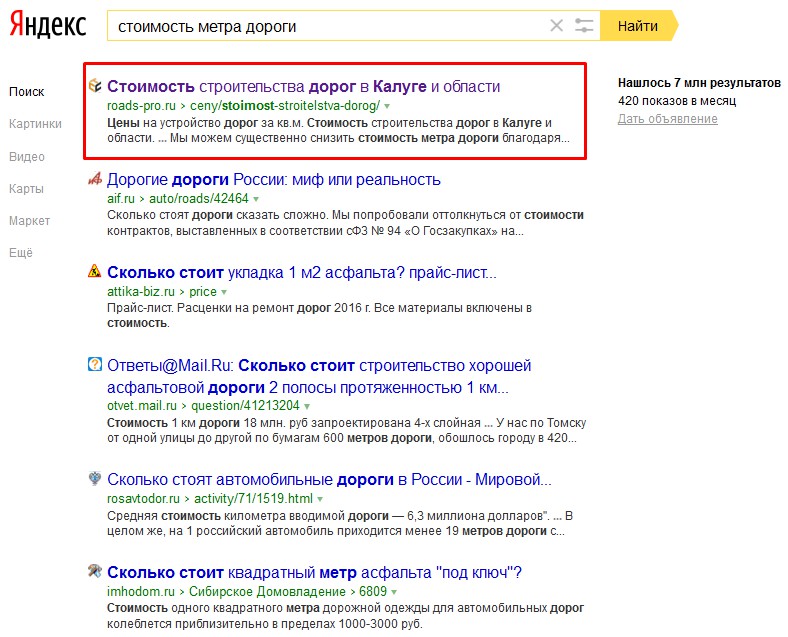Click the rosavtodor.ru favicon
The image size is (788, 637).
point(95,478)
